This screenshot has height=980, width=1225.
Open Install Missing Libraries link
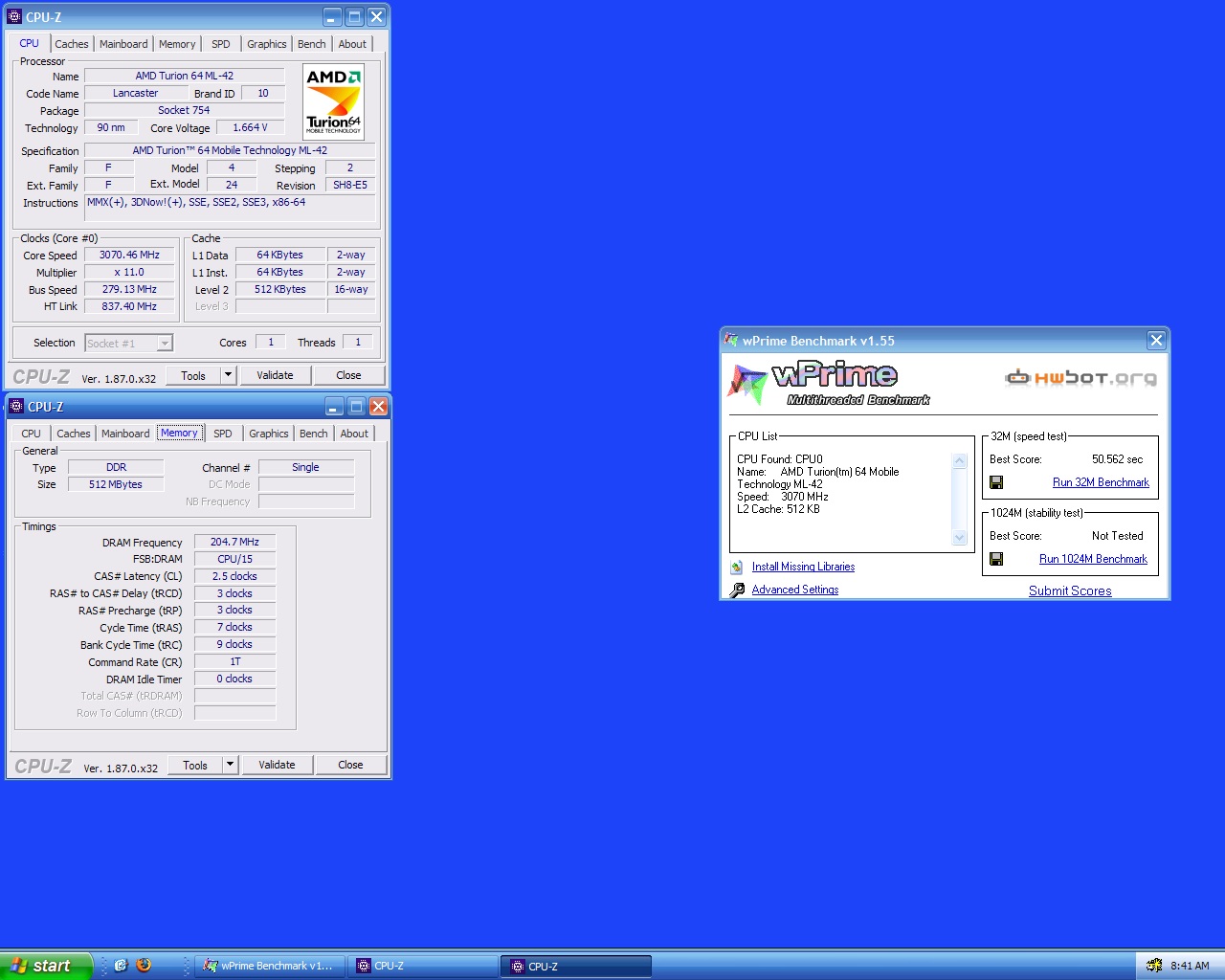point(803,567)
